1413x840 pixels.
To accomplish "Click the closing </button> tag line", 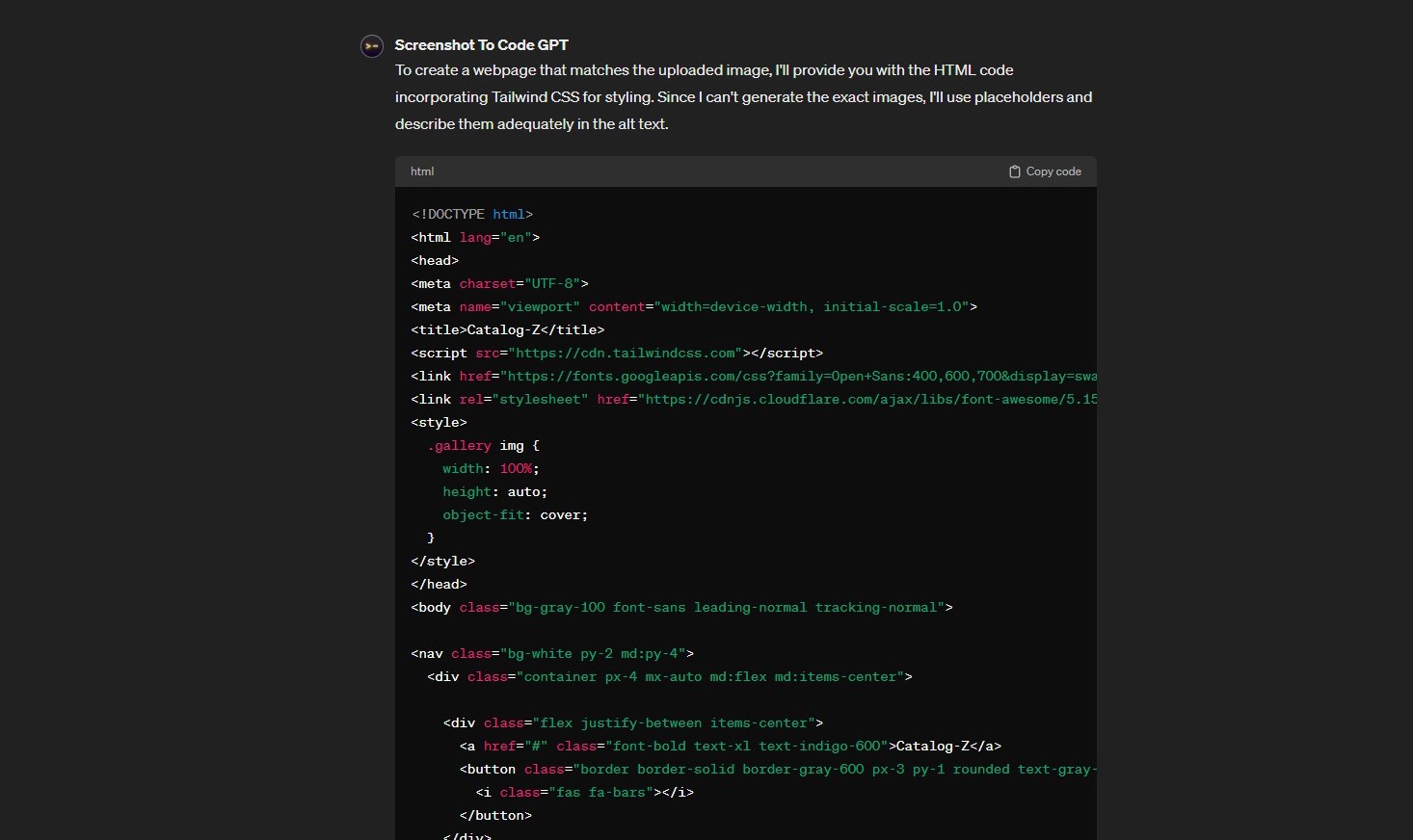I will tap(495, 815).
